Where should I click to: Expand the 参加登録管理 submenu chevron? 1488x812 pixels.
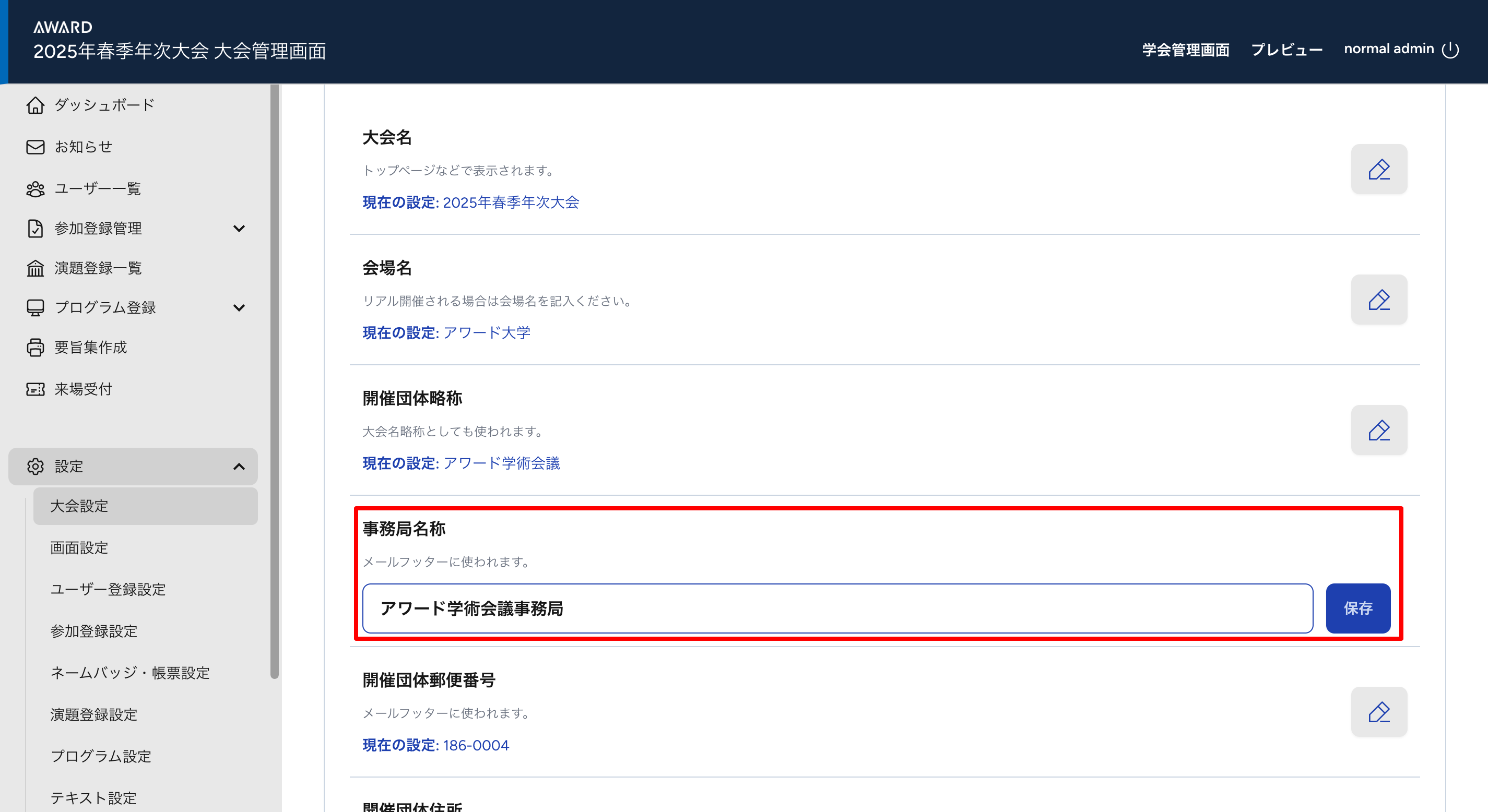239,229
